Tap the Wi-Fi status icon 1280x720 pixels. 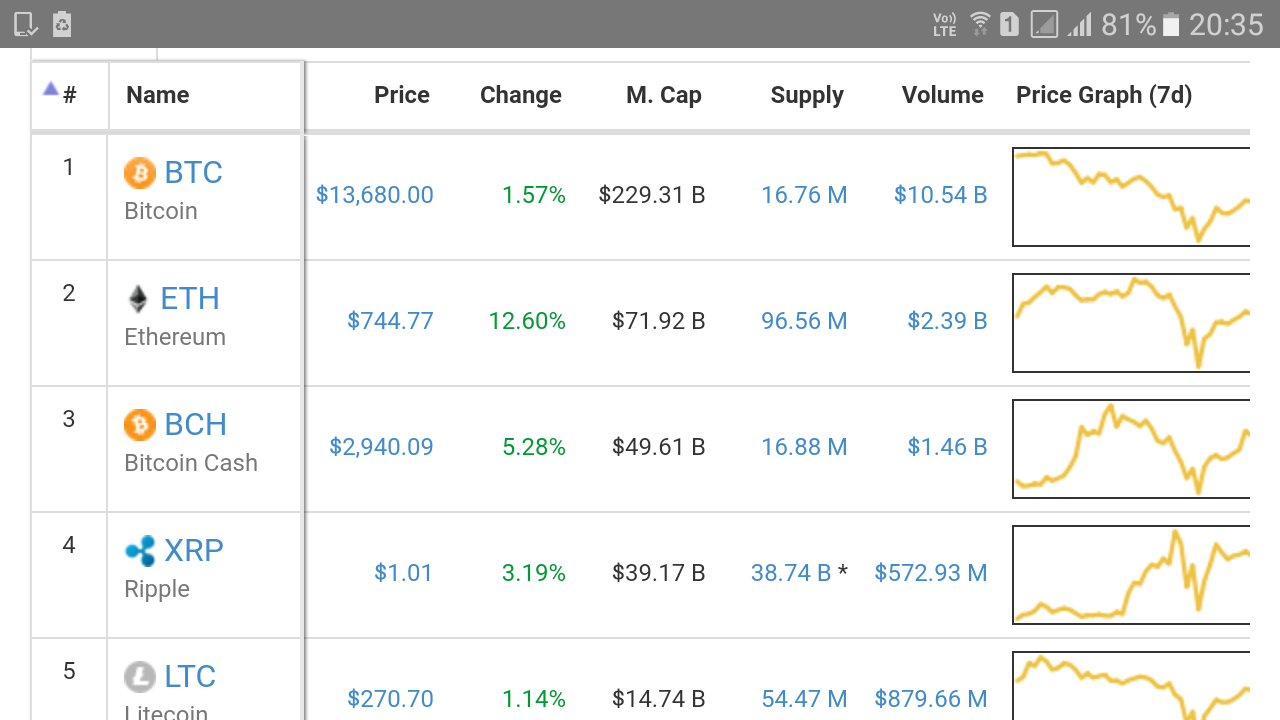pos(980,24)
